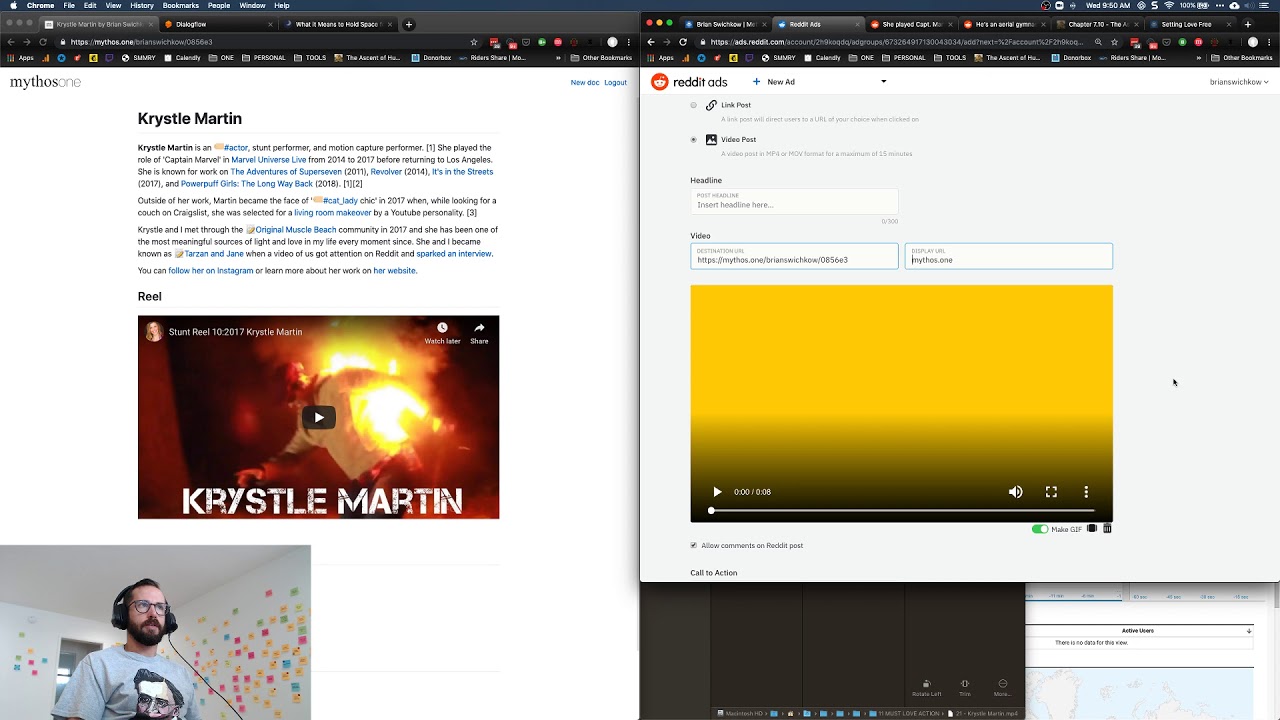Sort by the Active Users column arrow
The height and width of the screenshot is (720, 1280).
click(1248, 631)
